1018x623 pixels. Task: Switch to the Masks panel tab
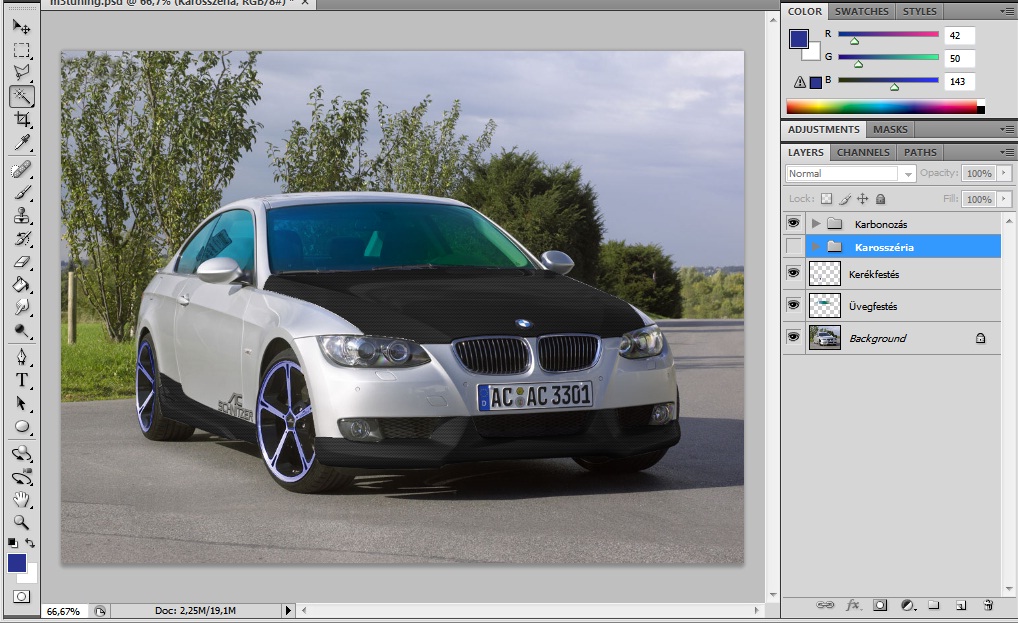(x=890, y=129)
